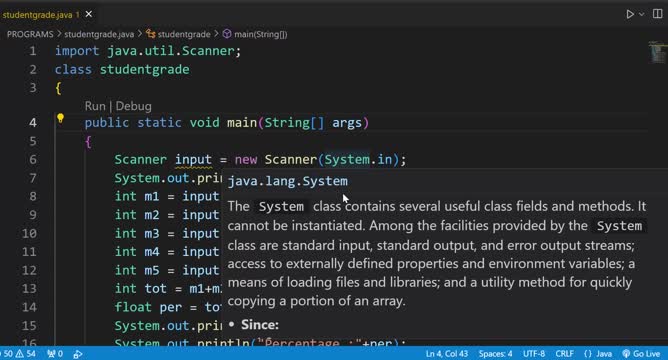Select the UTF-8 encoding indicator

pyautogui.click(x=534, y=354)
